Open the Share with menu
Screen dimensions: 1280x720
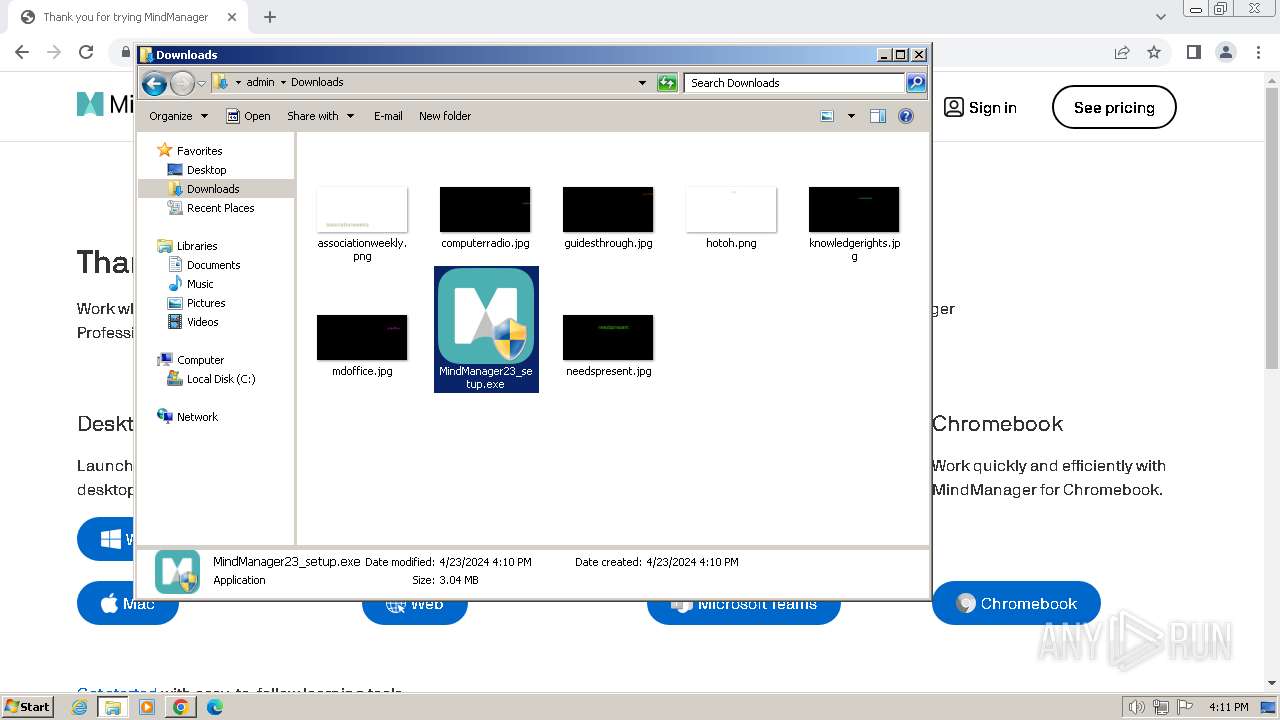coord(320,116)
